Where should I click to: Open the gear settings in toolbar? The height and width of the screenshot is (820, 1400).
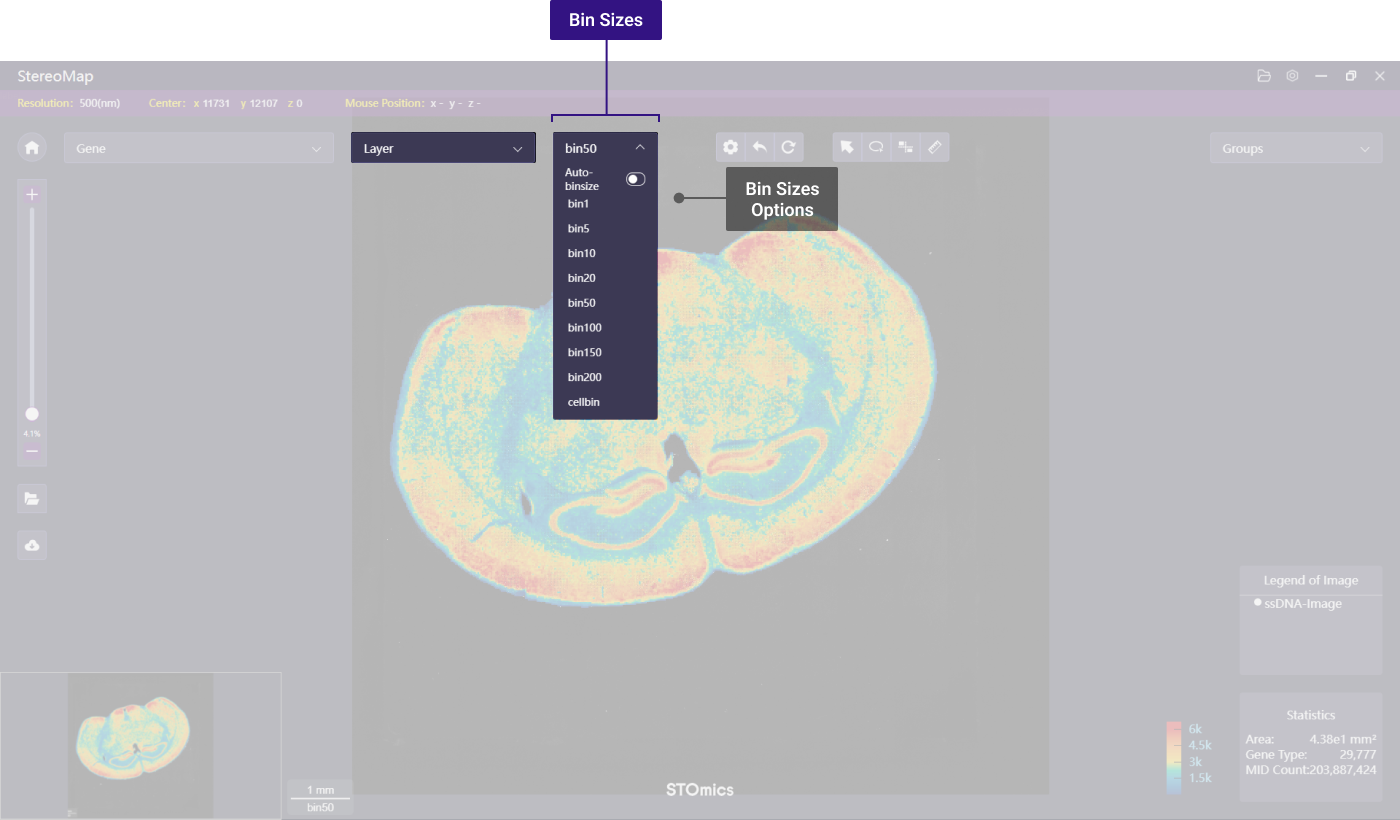tap(730, 147)
